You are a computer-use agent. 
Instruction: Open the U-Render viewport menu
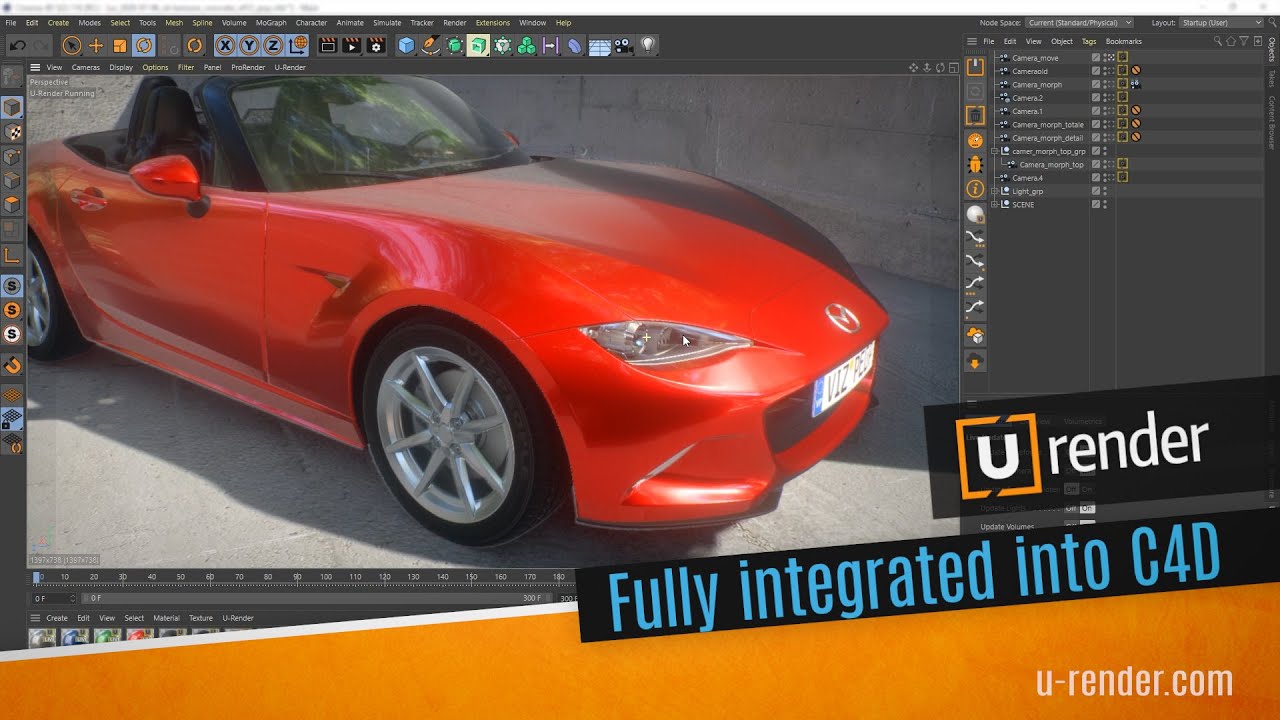coord(290,67)
